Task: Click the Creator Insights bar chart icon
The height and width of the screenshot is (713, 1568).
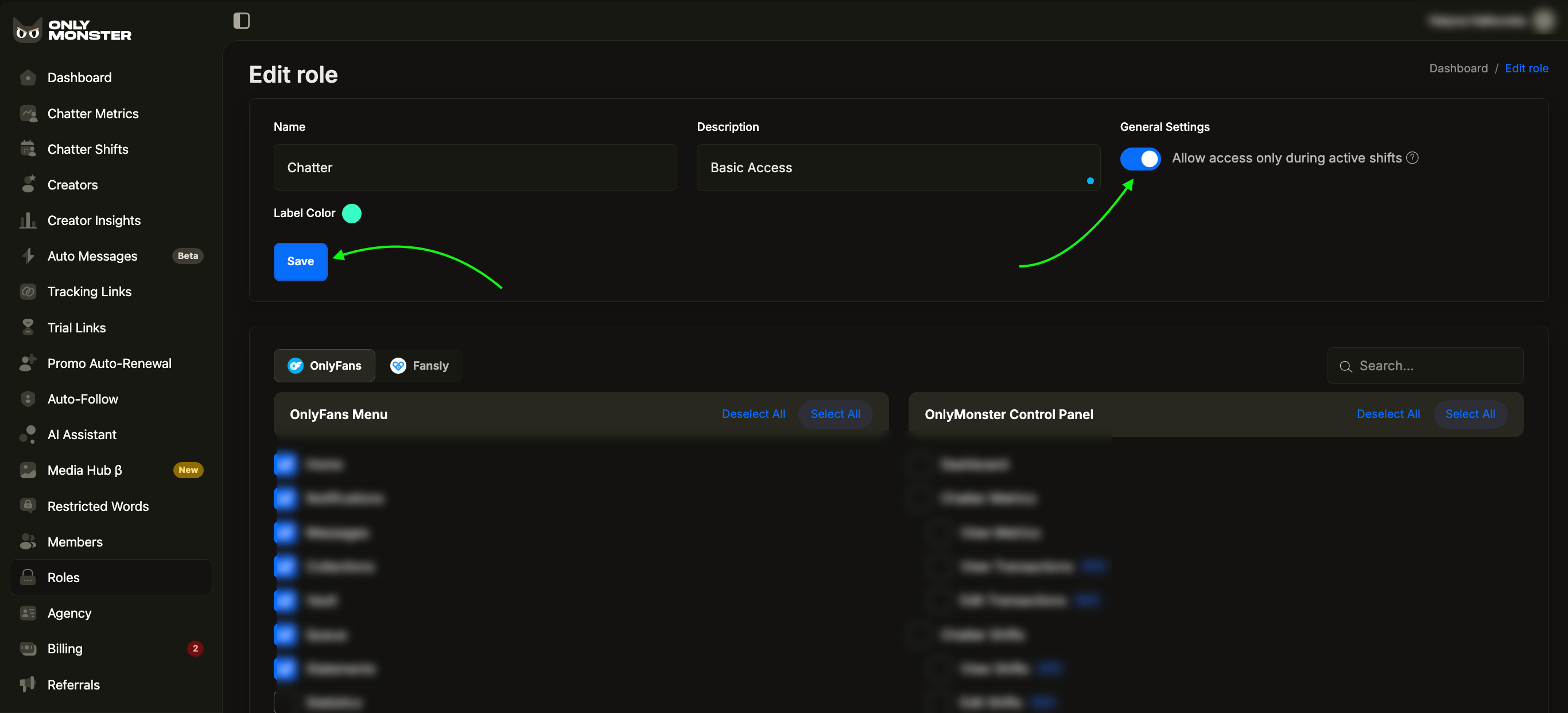Action: coord(28,220)
